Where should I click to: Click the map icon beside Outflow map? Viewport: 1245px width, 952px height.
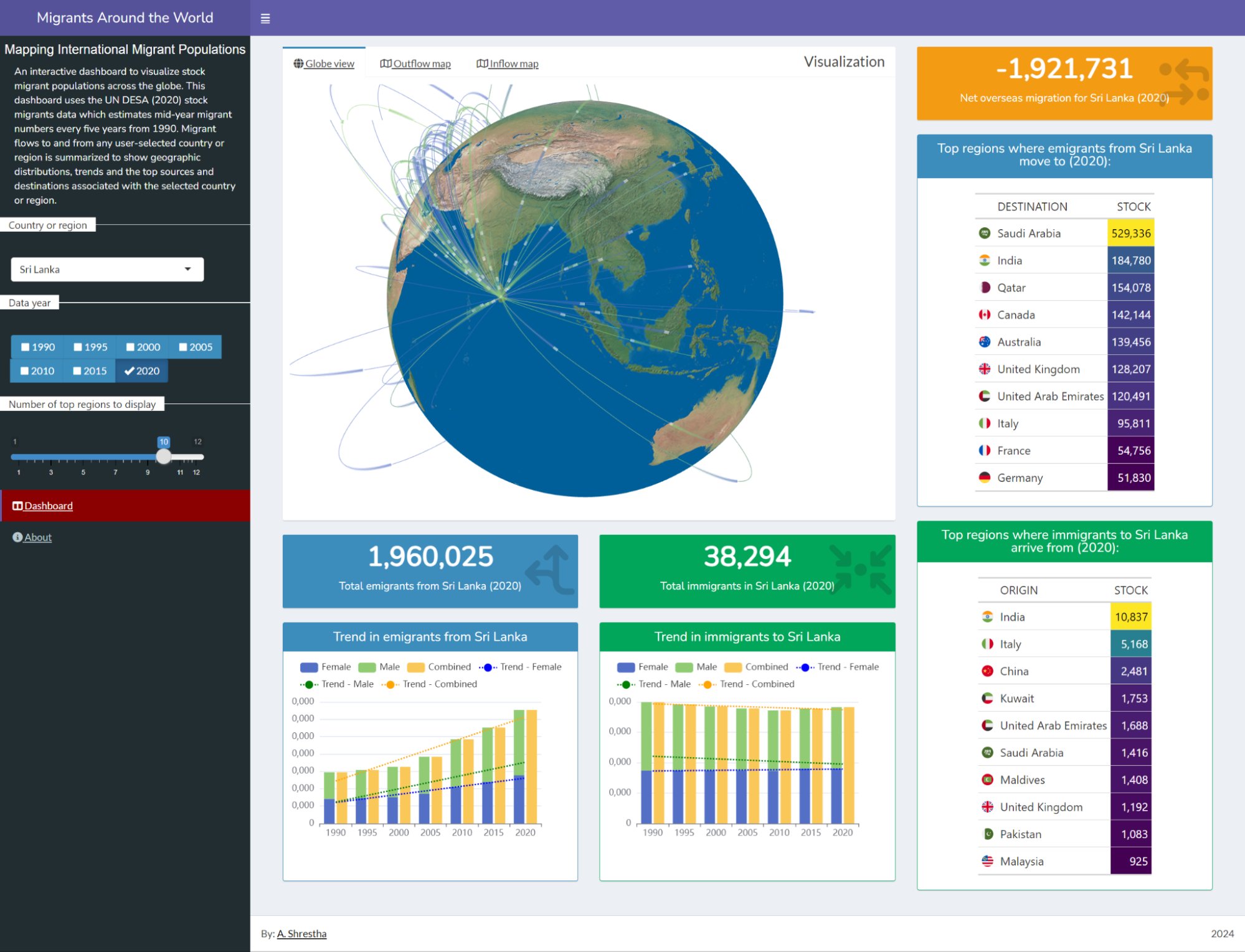pos(386,63)
